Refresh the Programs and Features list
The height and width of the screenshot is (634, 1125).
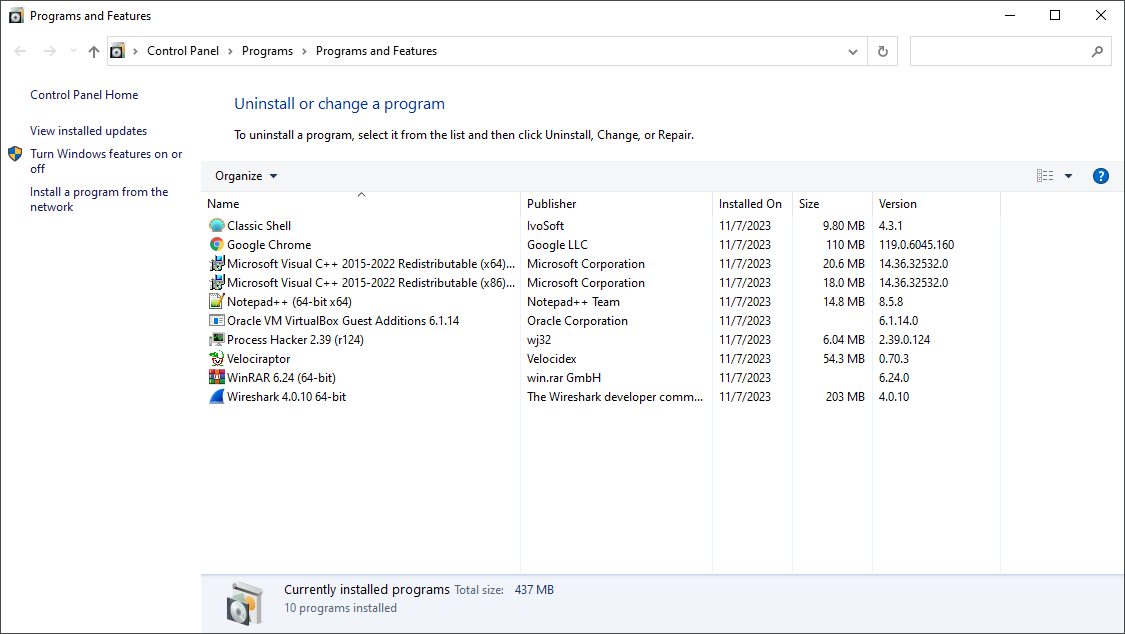882,52
